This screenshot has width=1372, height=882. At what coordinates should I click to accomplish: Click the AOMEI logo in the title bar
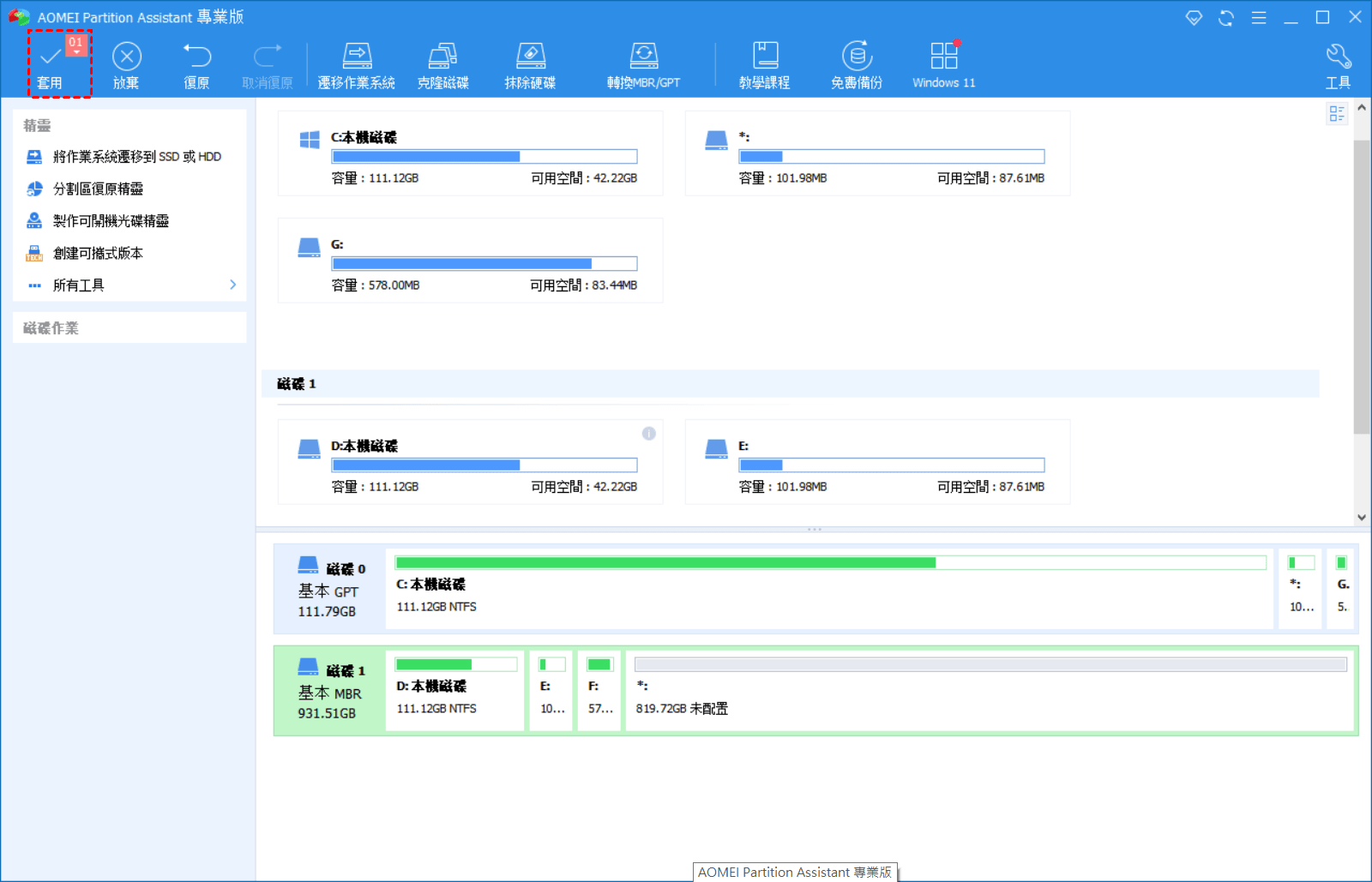[x=19, y=17]
